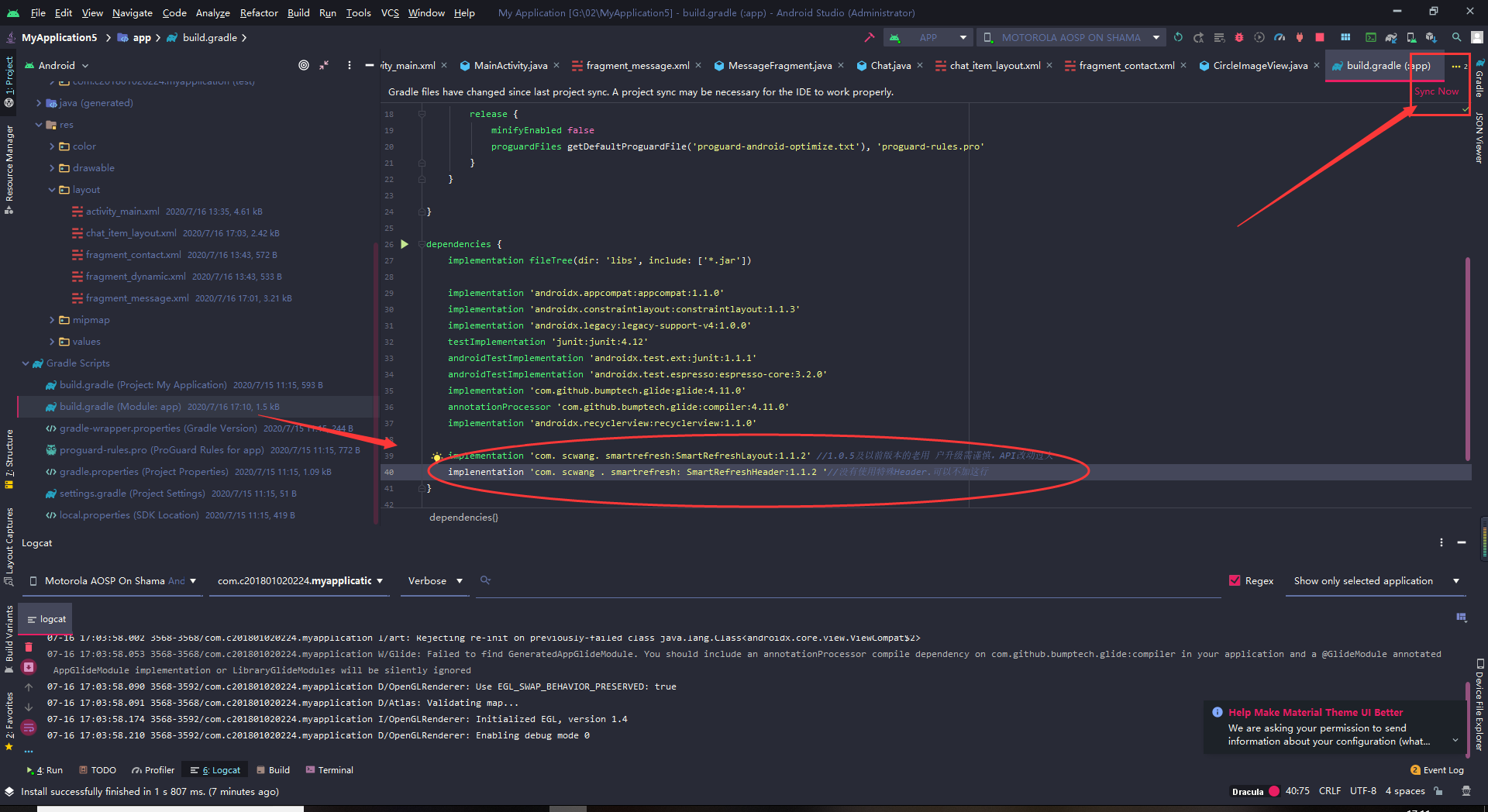The width and height of the screenshot is (1488, 812).
Task: Show hidden tabs via the tab overflow dots
Action: click(x=1459, y=66)
